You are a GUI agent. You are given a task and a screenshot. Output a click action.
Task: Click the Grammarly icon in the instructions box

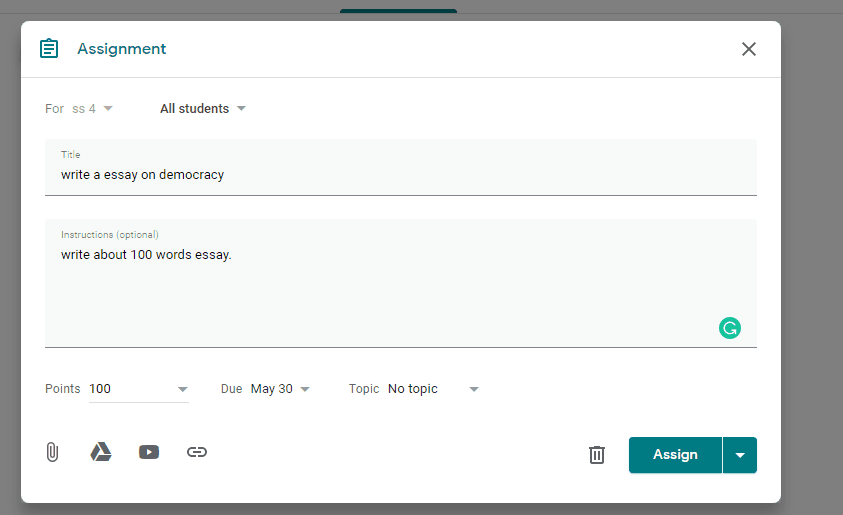(730, 327)
